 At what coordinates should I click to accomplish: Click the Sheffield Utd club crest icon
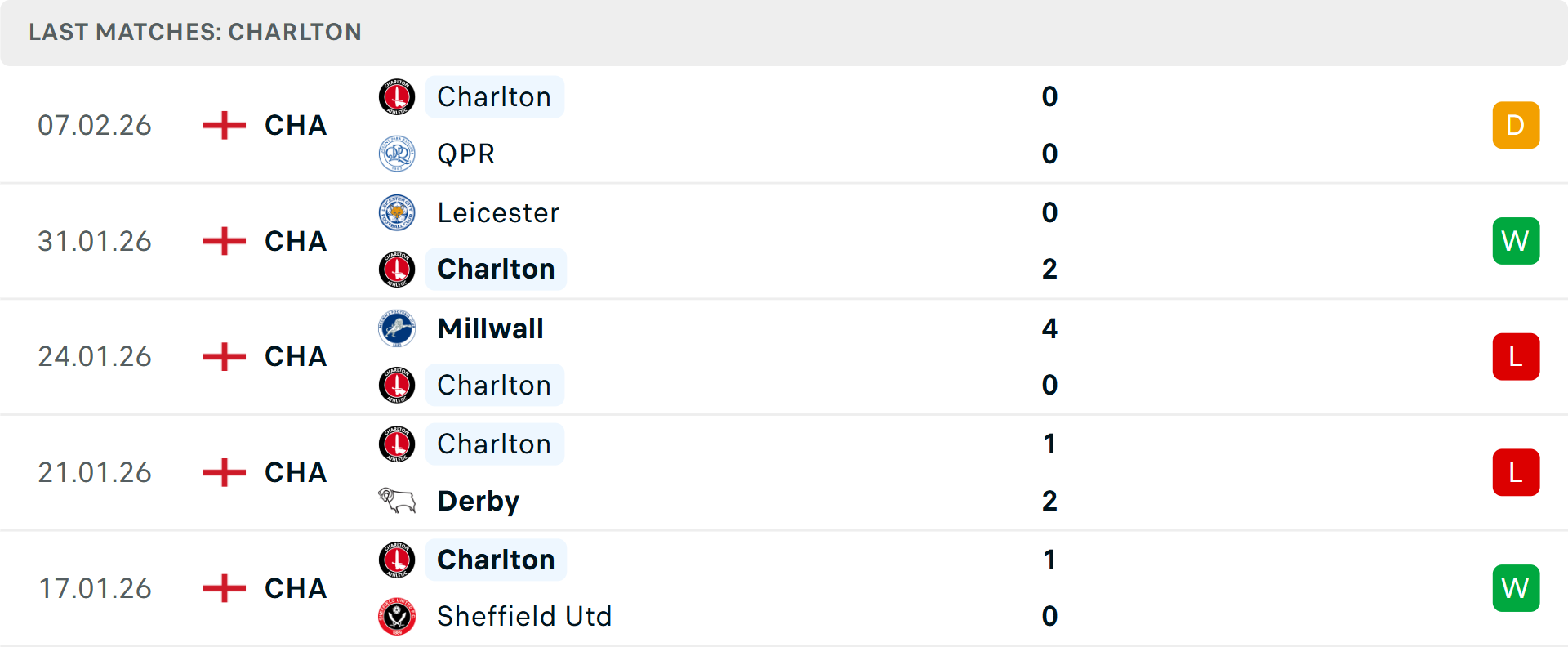pyautogui.click(x=397, y=616)
